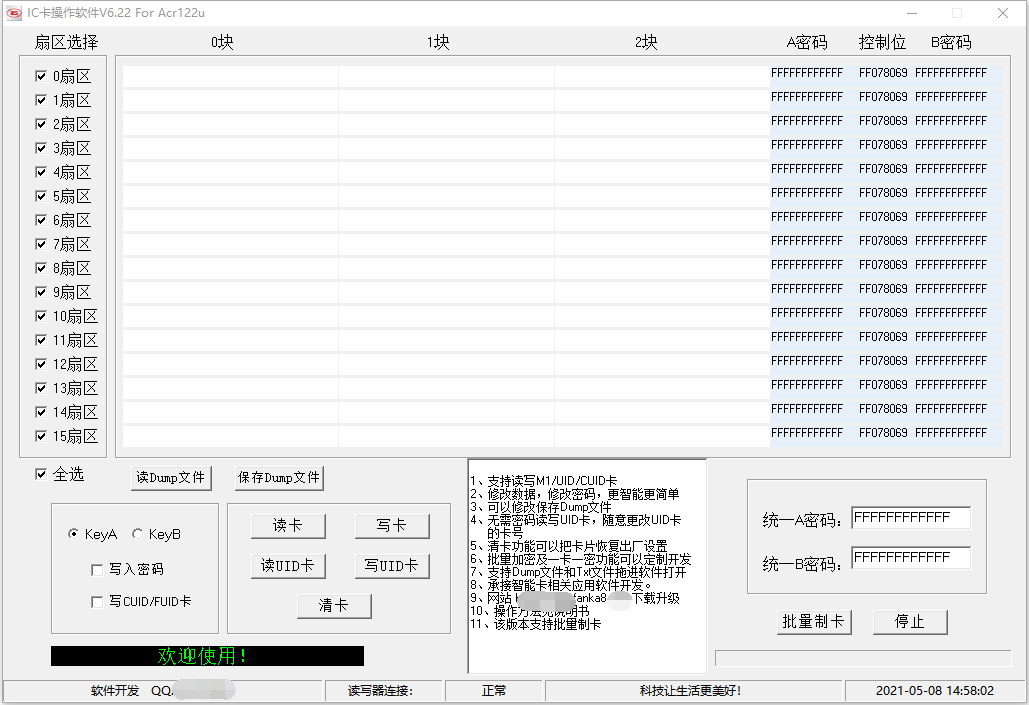This screenshot has width=1029, height=705.
Task: Click the 清卡 button
Action: (x=334, y=606)
